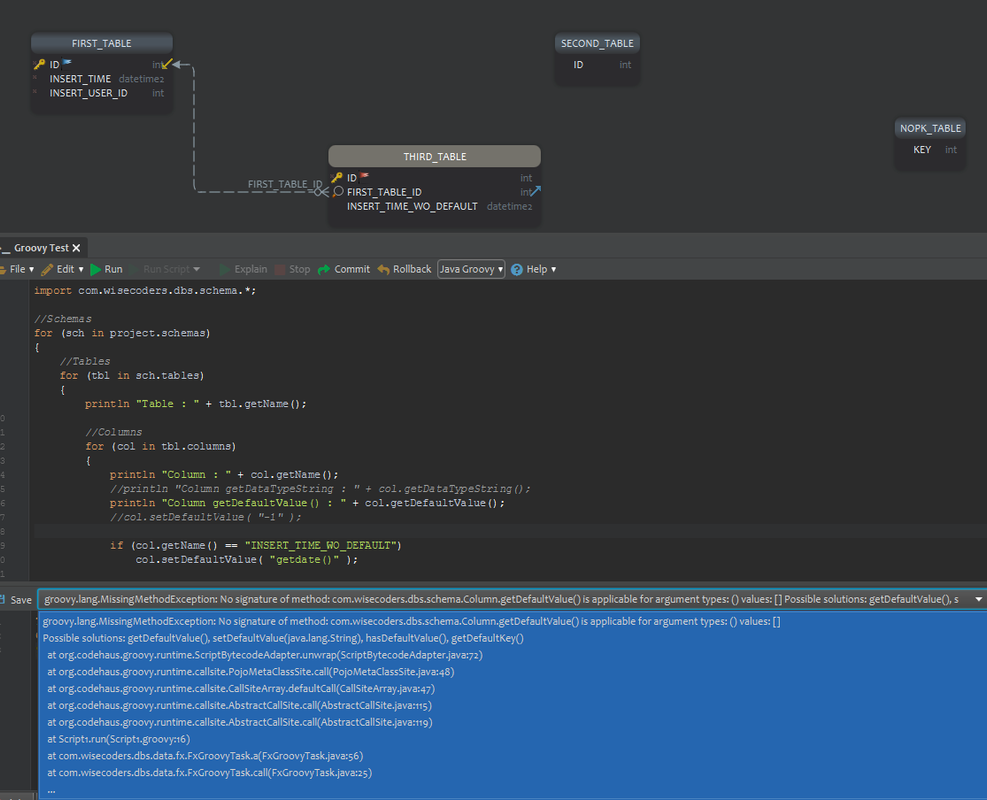Click INSERT_USER_ID column in FIRST_TABLE

[x=88, y=93]
